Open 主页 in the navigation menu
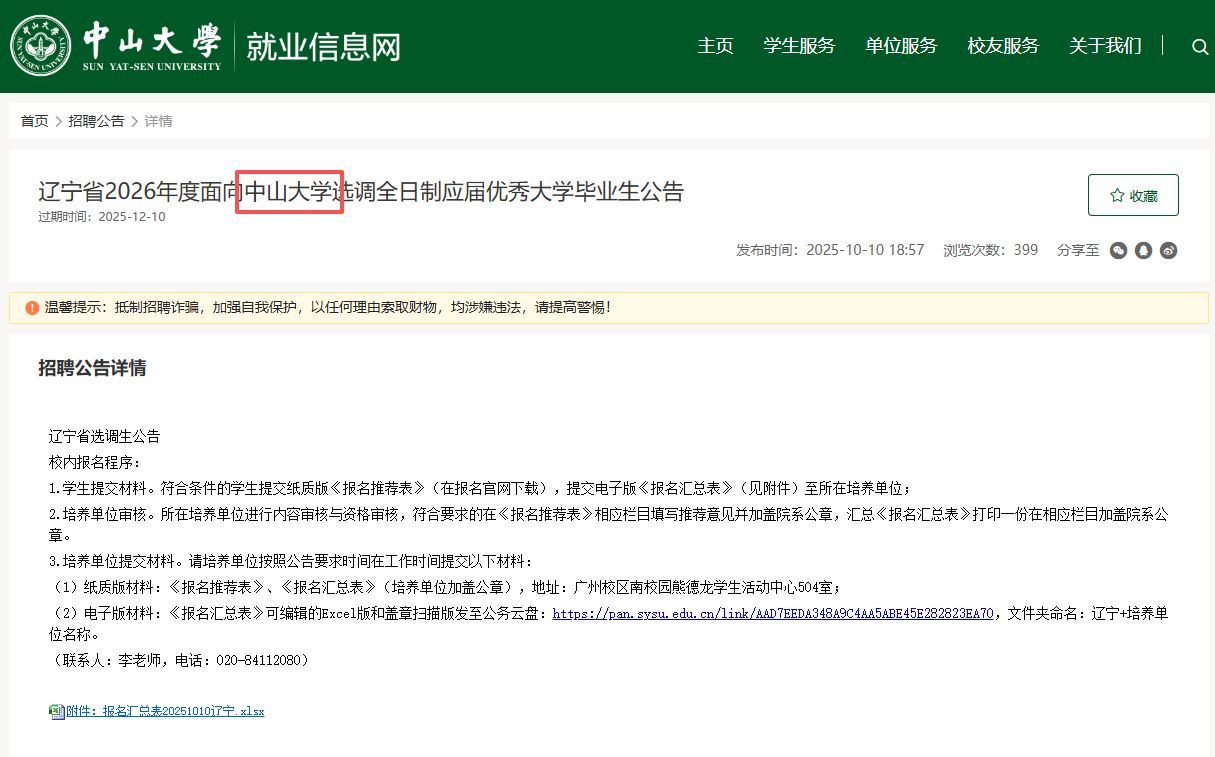Screen dimensions: 1215x757 (x=715, y=46)
